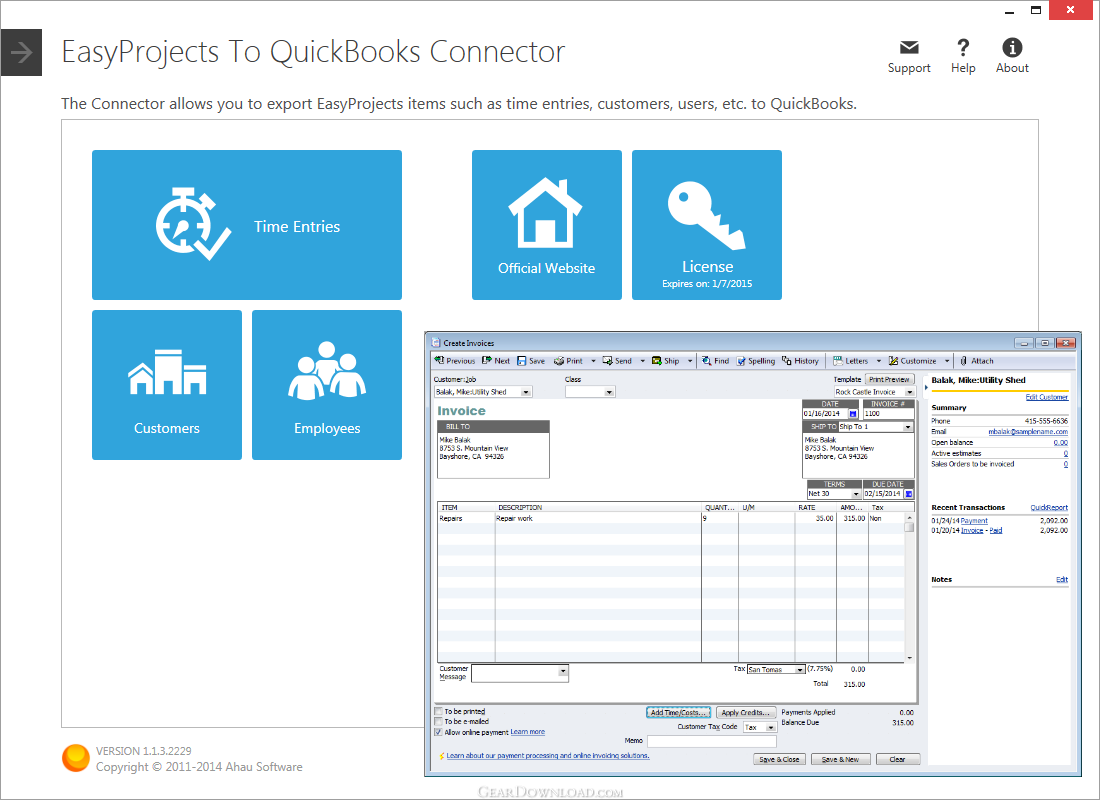This screenshot has width=1100, height=800.
Task: Expand the Send dropdown arrow
Action: click(642, 361)
